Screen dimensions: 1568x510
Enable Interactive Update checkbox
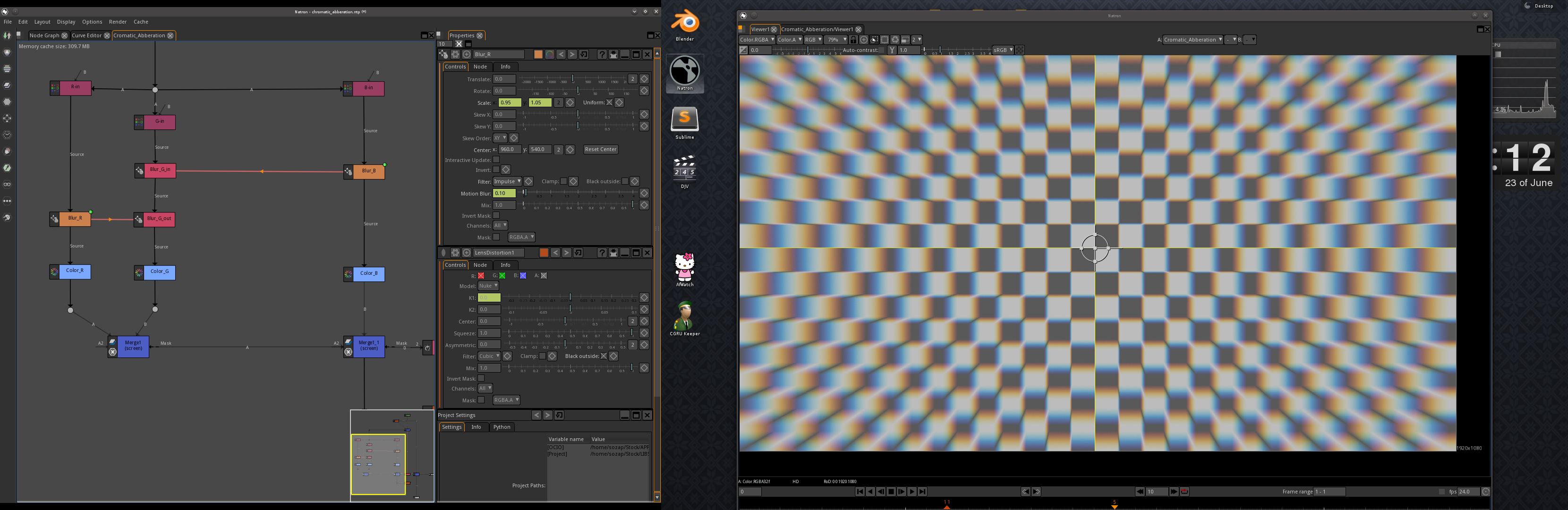[496, 160]
